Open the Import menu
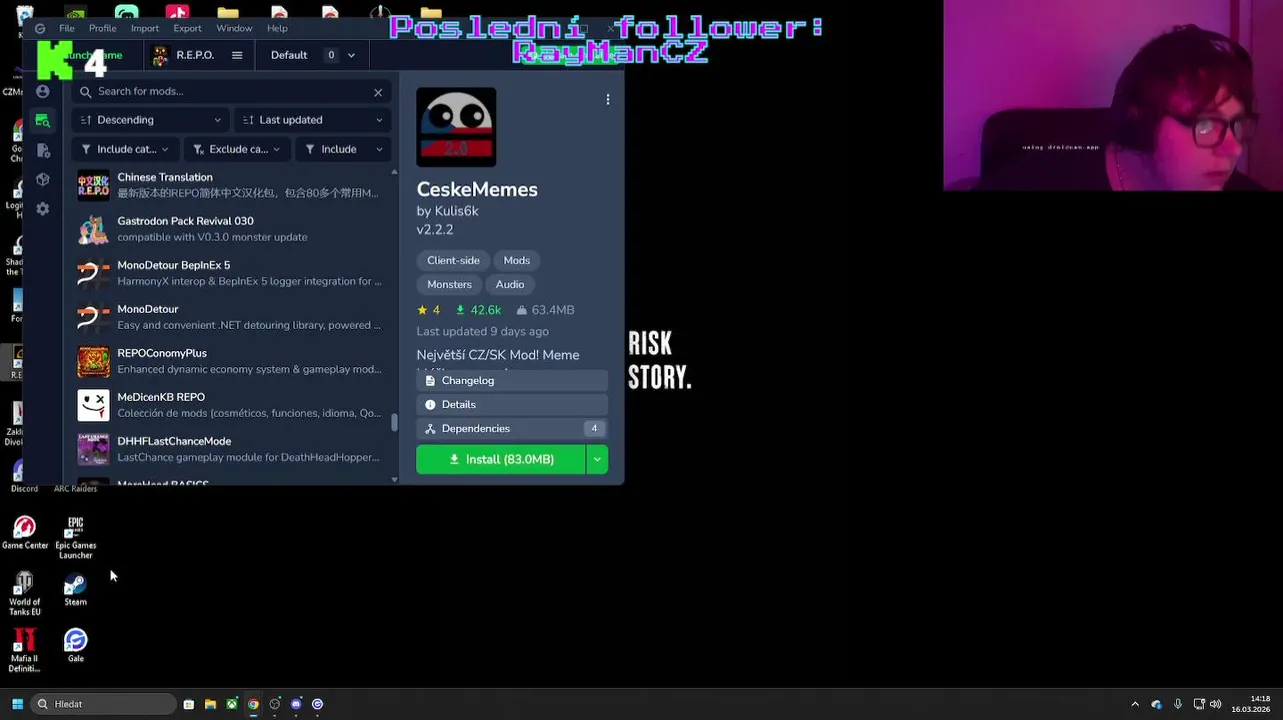 point(145,28)
